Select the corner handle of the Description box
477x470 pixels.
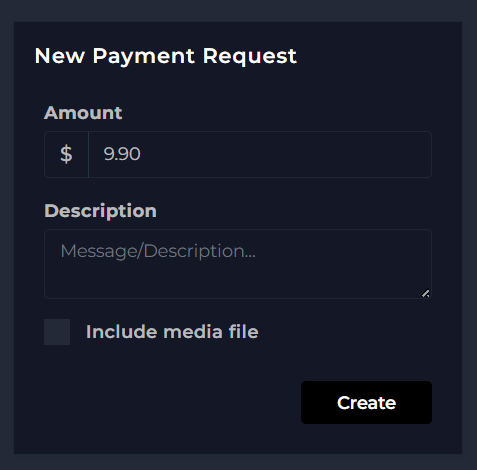tap(425, 293)
